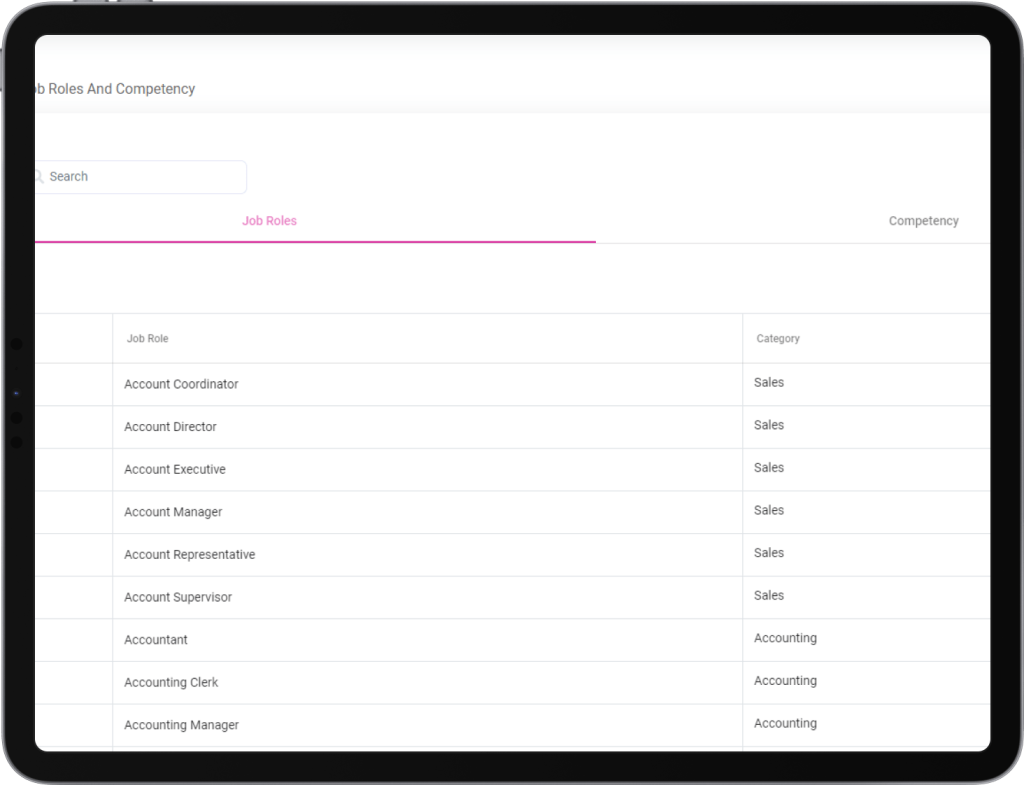Screen dimensions: 1024x785
Task: Click the Job Role column header
Action: [x=148, y=339]
